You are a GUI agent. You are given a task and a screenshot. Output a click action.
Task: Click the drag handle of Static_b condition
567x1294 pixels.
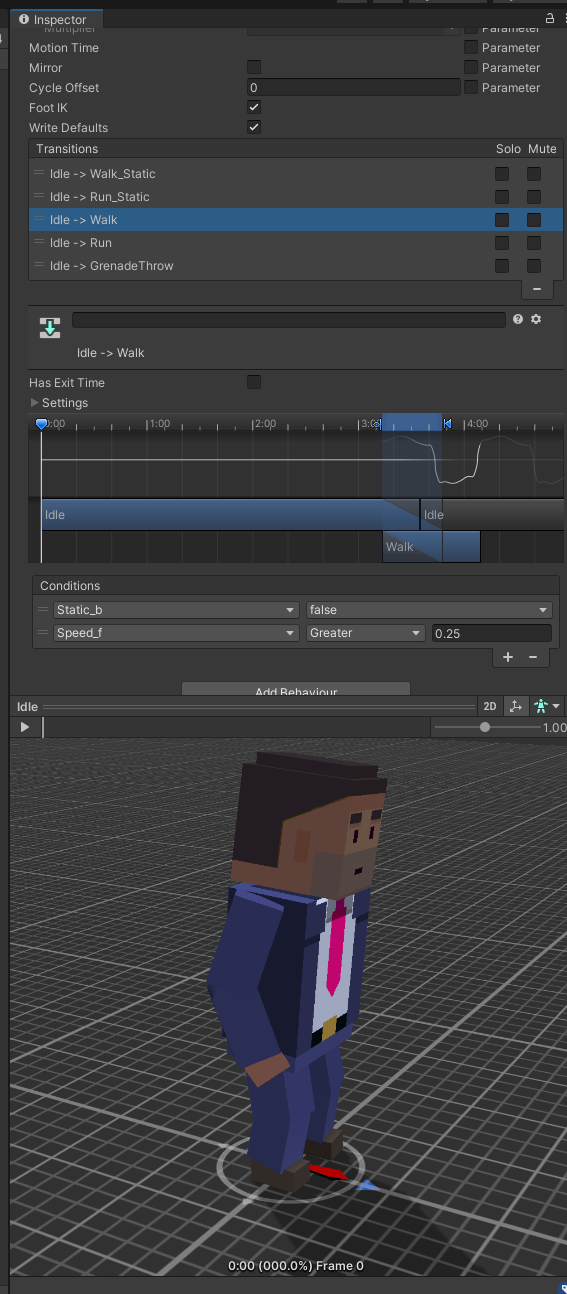coord(43,609)
